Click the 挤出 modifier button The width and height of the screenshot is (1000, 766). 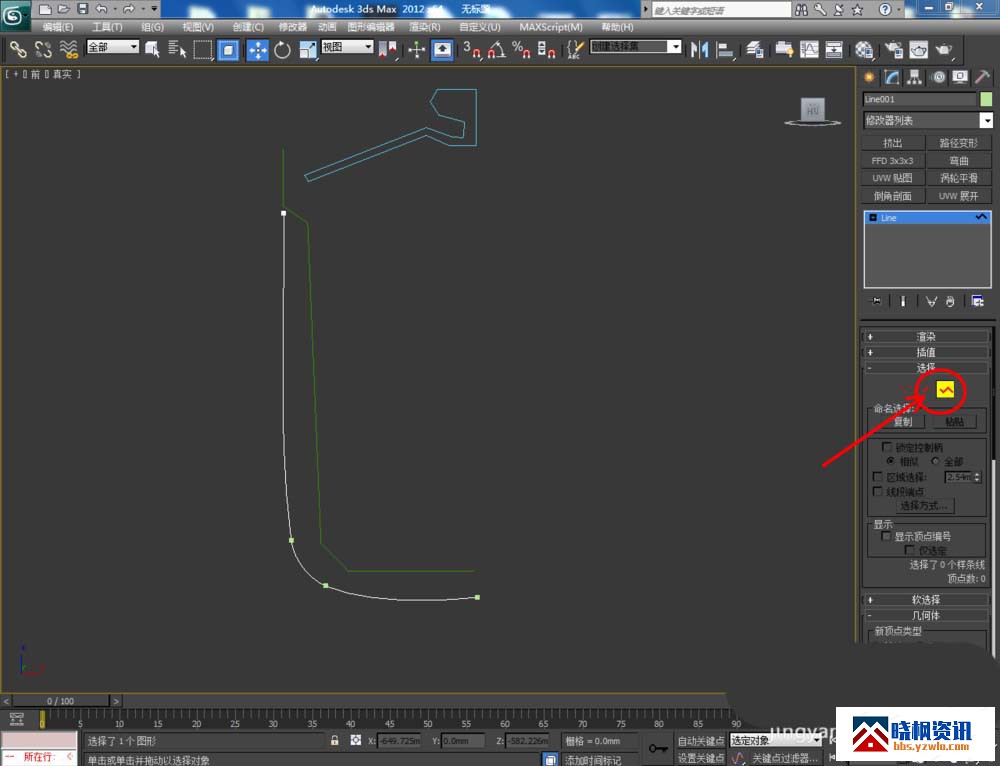pyautogui.click(x=892, y=143)
